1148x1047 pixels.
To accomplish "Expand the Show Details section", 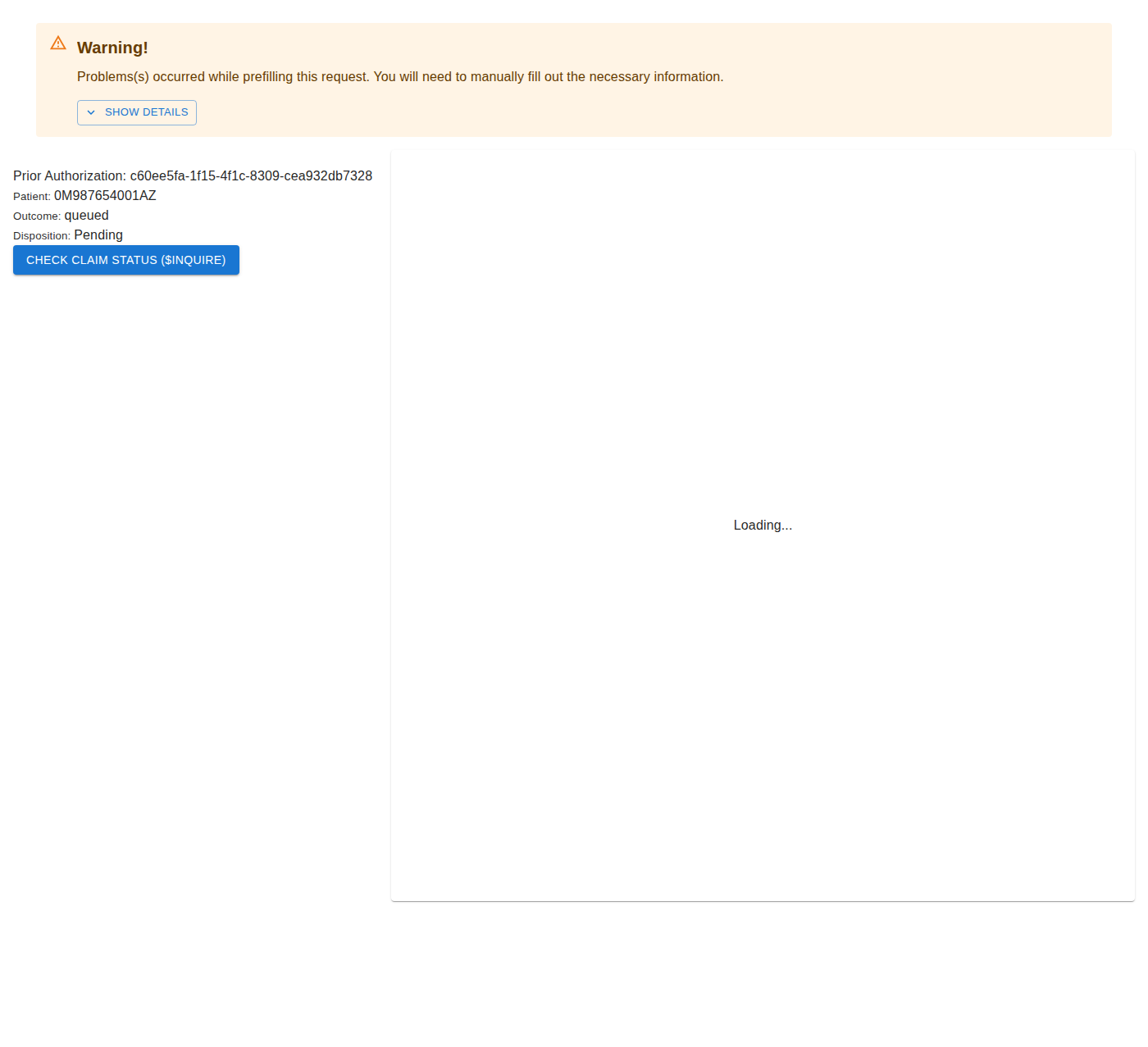I will pyautogui.click(x=137, y=112).
